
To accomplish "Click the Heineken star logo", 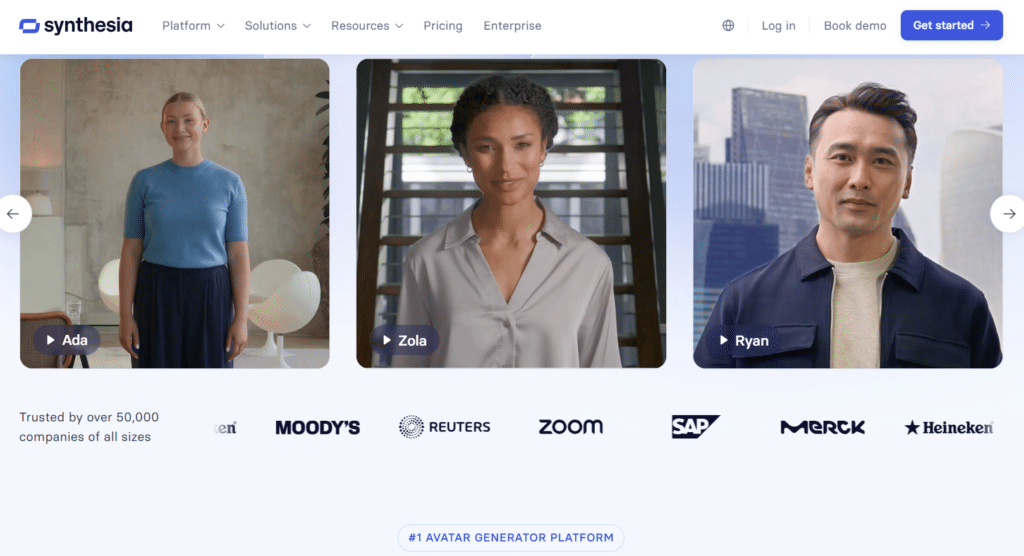I will pos(949,427).
